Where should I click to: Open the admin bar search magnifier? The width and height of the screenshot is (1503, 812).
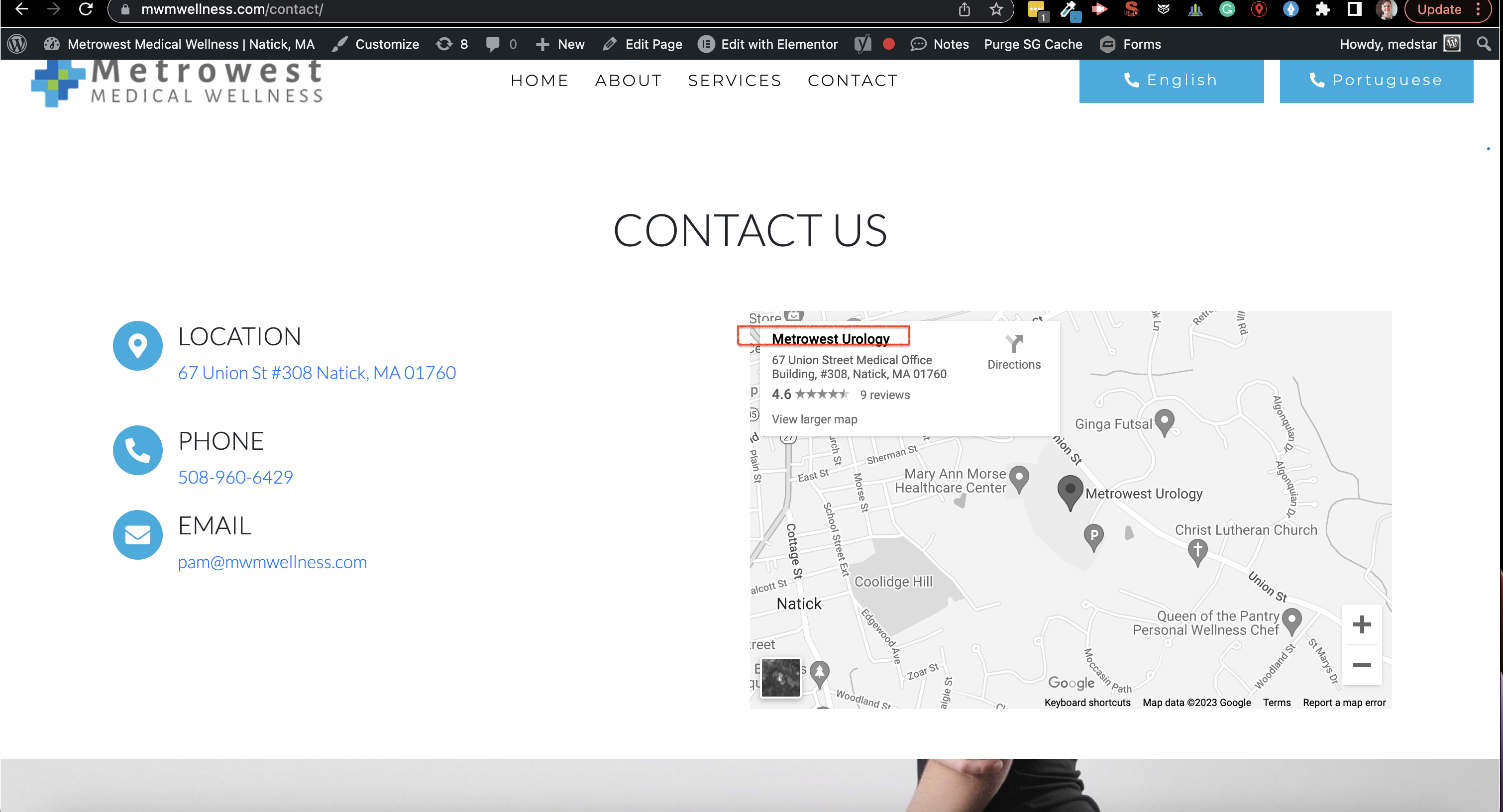tap(1483, 44)
